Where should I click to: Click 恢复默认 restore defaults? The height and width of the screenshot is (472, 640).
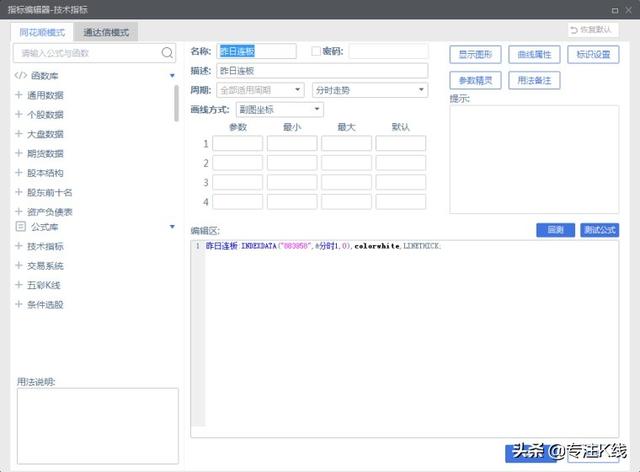pyautogui.click(x=593, y=30)
